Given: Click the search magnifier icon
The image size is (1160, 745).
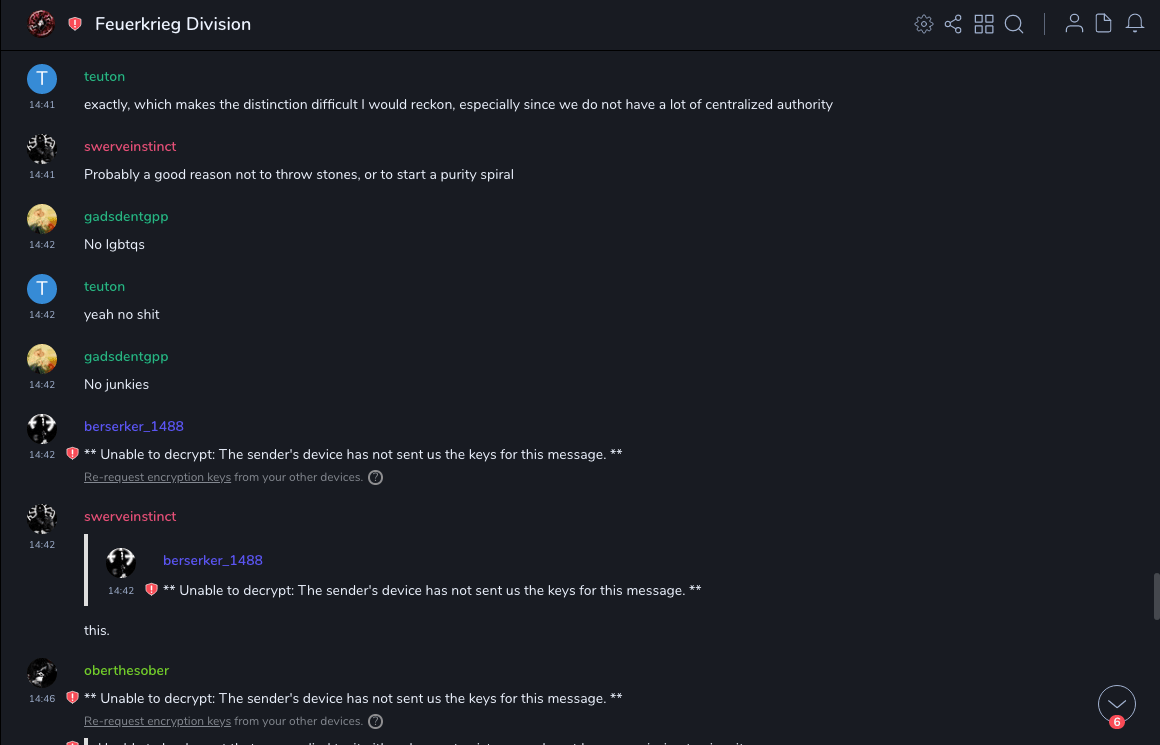Looking at the screenshot, I should pyautogui.click(x=1014, y=24).
